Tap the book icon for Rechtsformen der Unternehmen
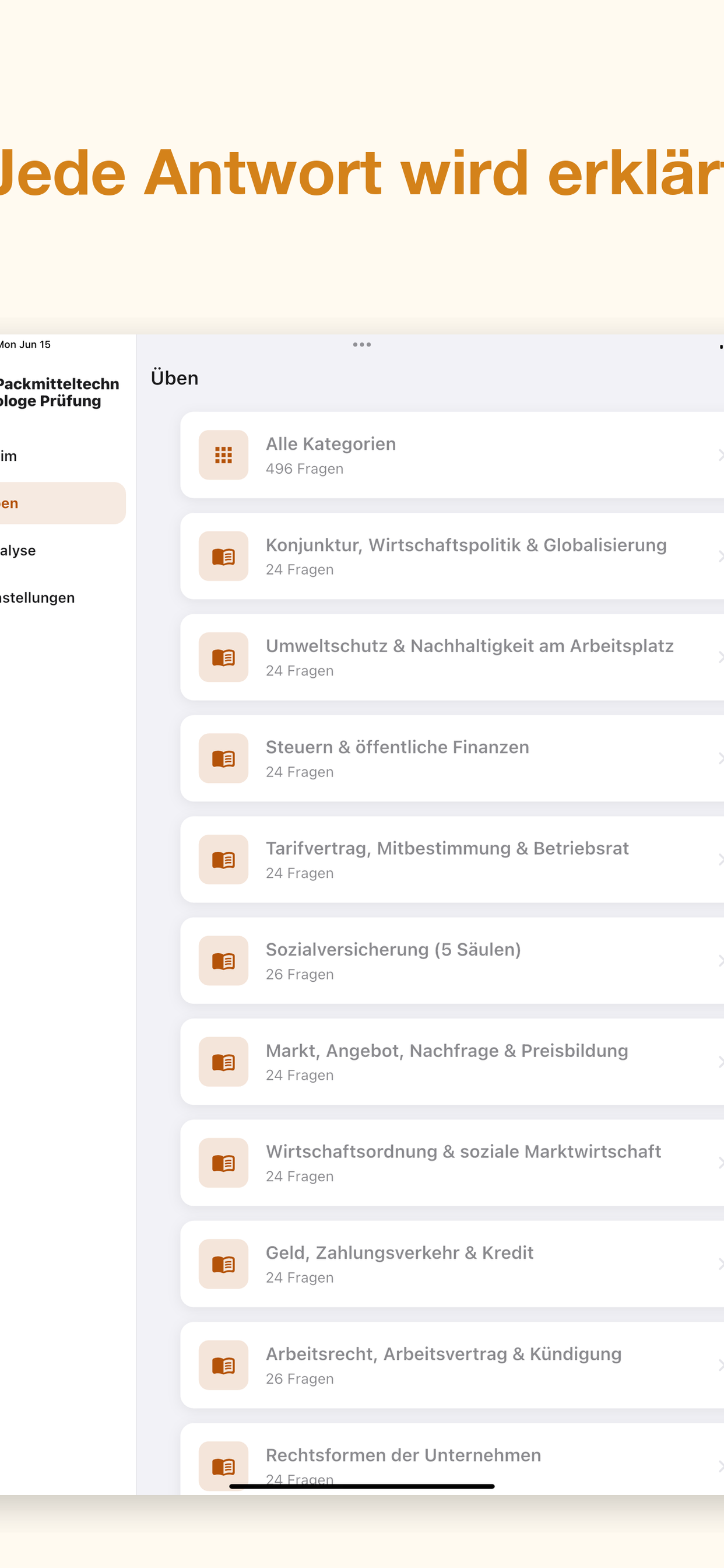Image resolution: width=724 pixels, height=1568 pixels. (x=223, y=1466)
